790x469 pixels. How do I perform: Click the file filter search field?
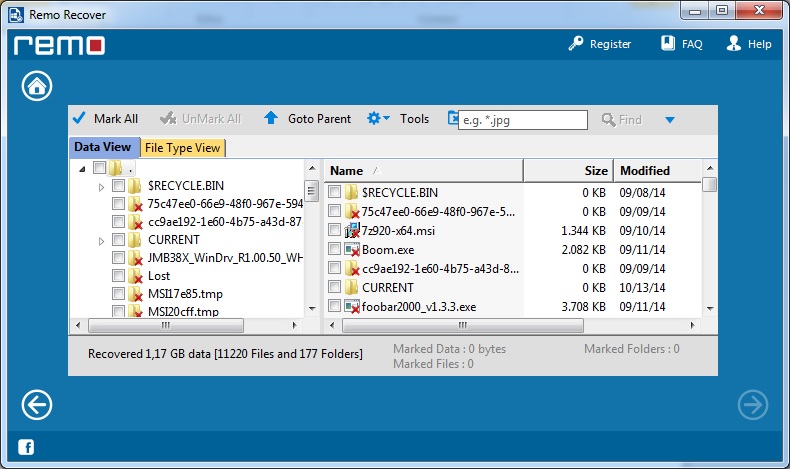522,120
